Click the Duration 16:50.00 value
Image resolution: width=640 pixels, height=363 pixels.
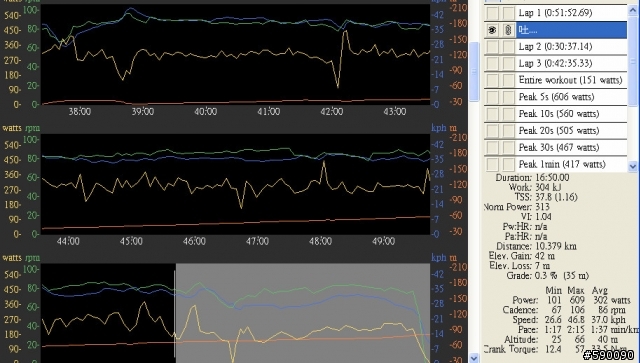tap(552, 178)
